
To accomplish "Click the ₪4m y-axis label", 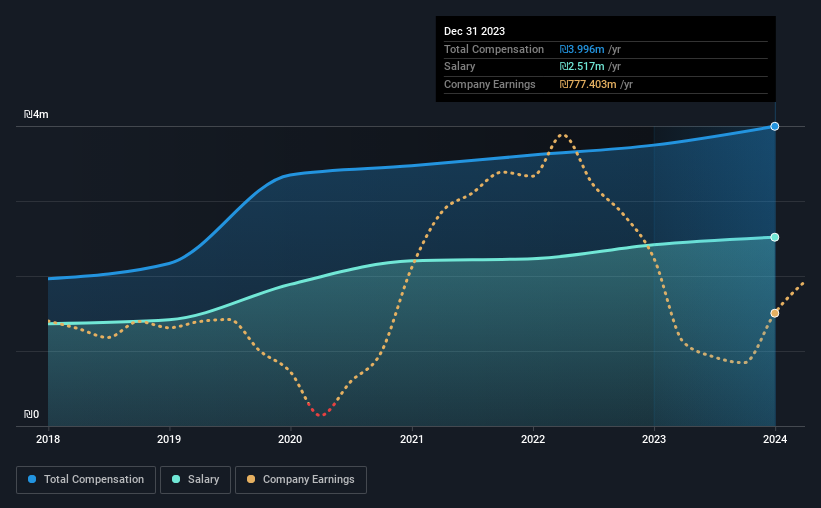I will tap(36, 114).
